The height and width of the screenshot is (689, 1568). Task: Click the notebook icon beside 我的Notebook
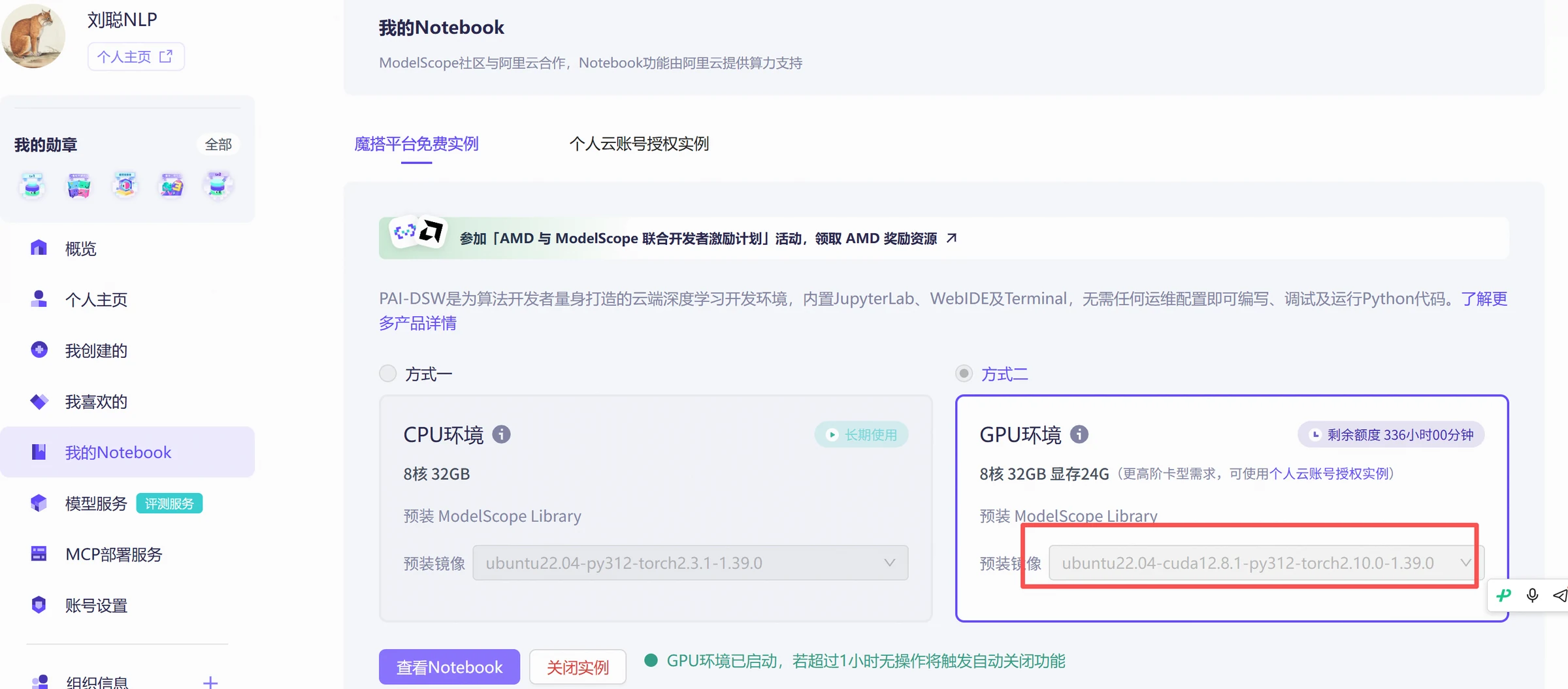click(39, 452)
